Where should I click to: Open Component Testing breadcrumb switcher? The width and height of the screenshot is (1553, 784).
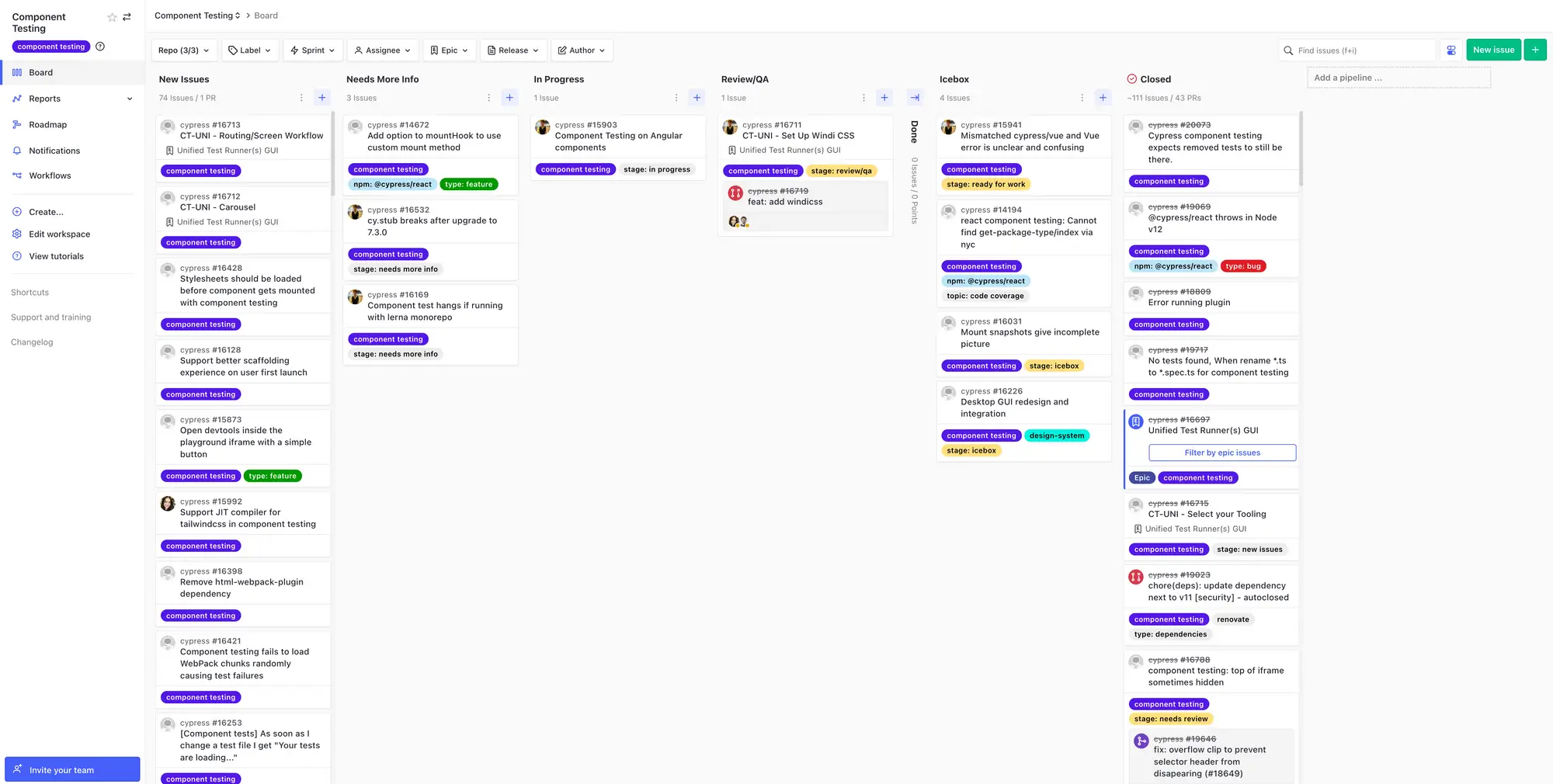[x=197, y=16]
